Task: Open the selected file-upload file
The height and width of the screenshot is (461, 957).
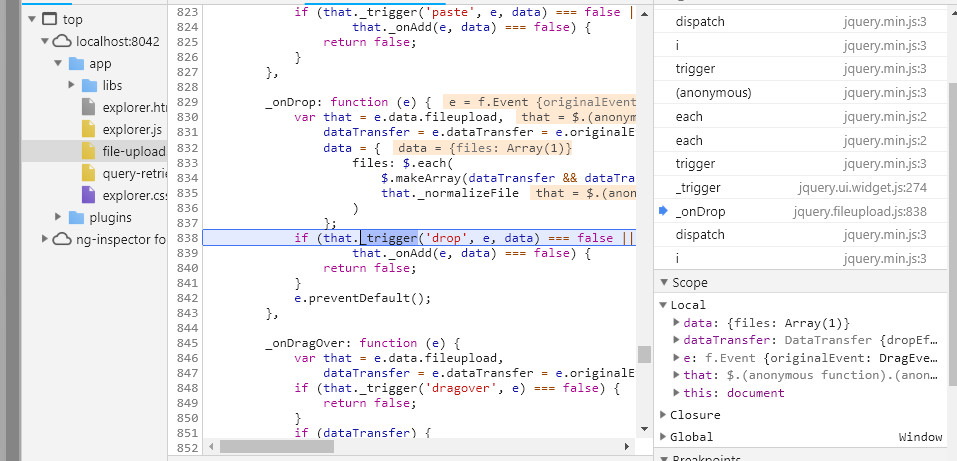Action: tap(133, 152)
